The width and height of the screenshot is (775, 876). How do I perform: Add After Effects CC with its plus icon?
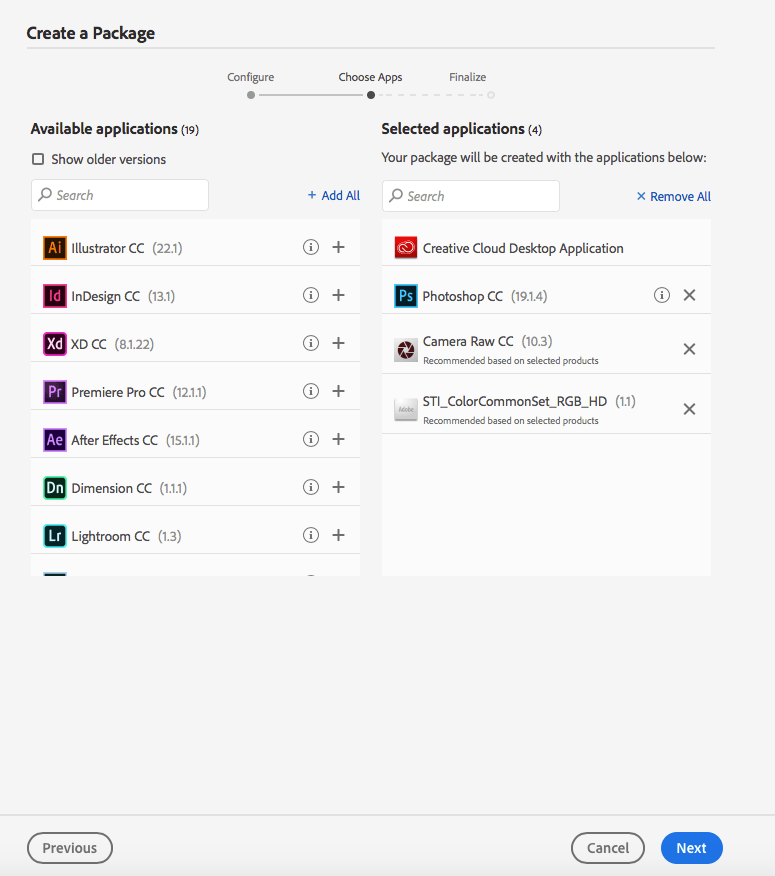click(339, 439)
